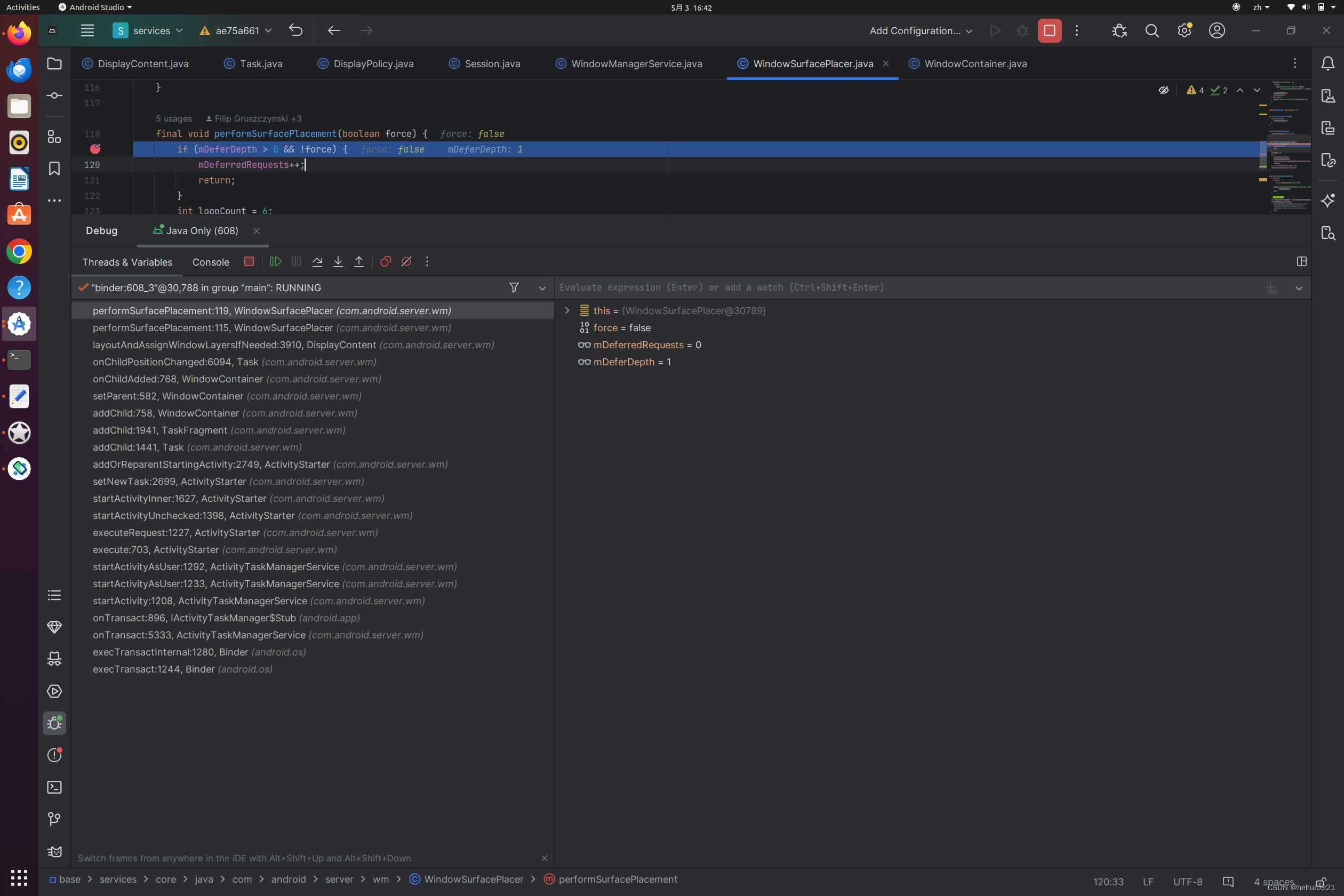Open the Debug tool window bug icon

(54, 723)
